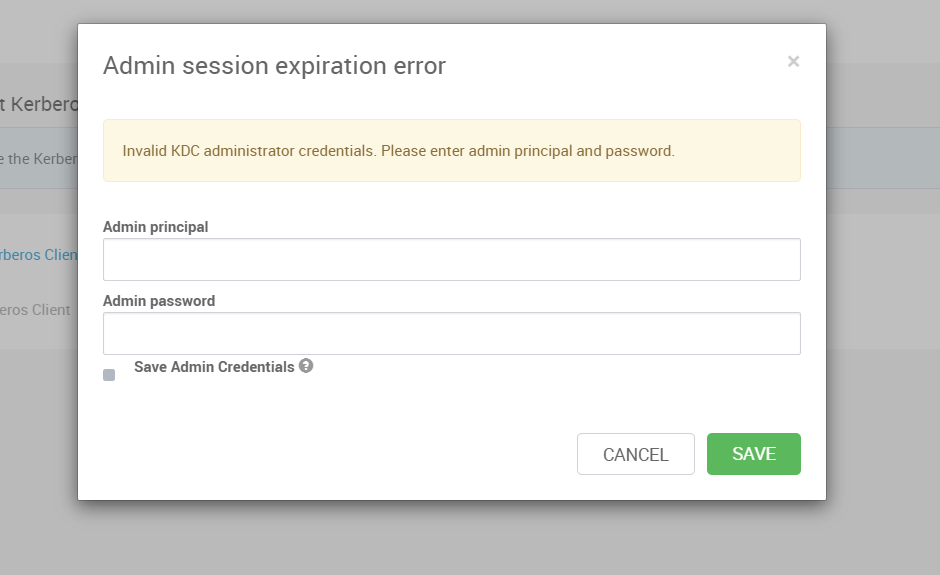
Task: Click the Save Admin Credentials label text
Action: point(214,367)
